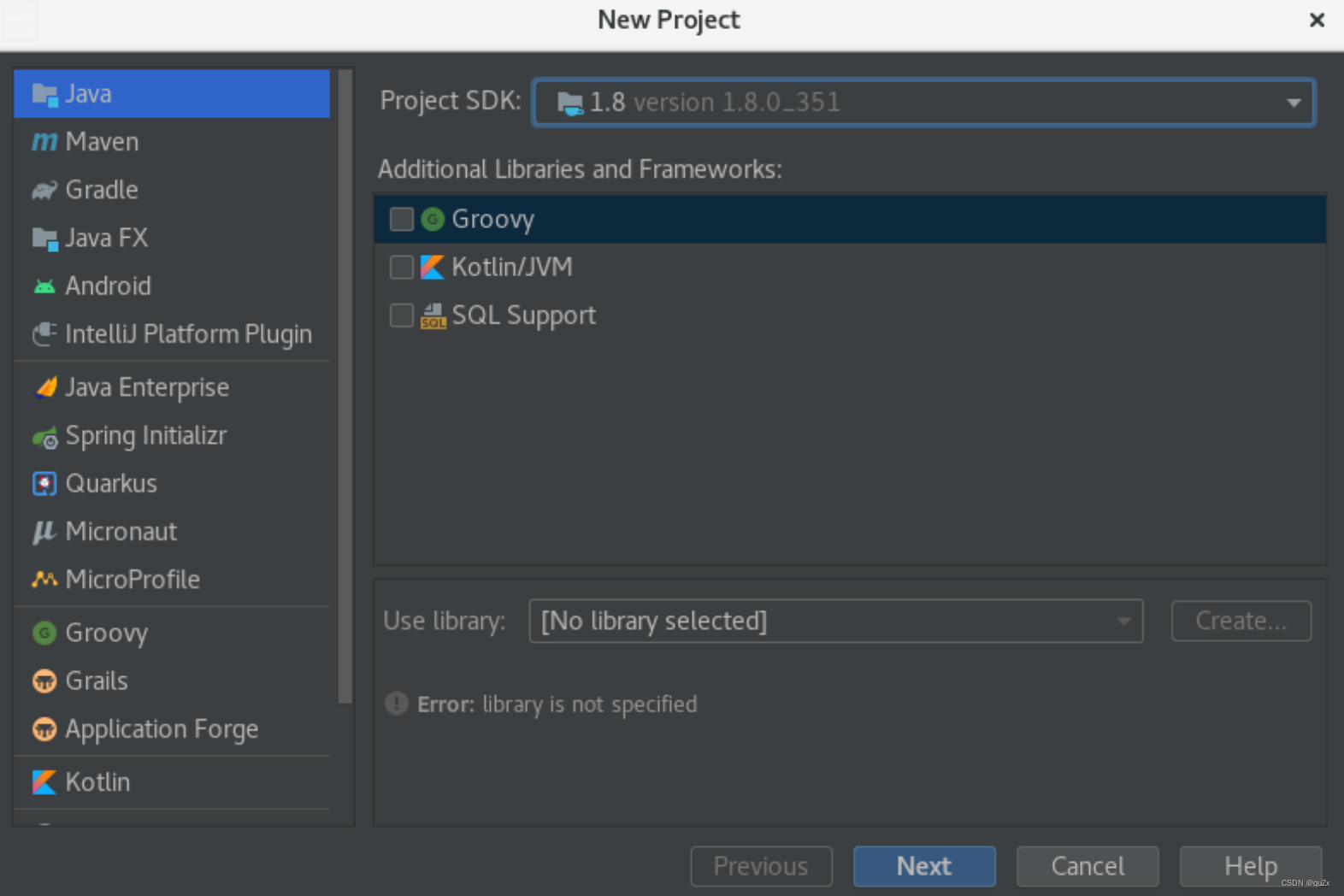Select the Java folder icon in sidebar
Viewport: 1344px width, 896px height.
coord(44,93)
